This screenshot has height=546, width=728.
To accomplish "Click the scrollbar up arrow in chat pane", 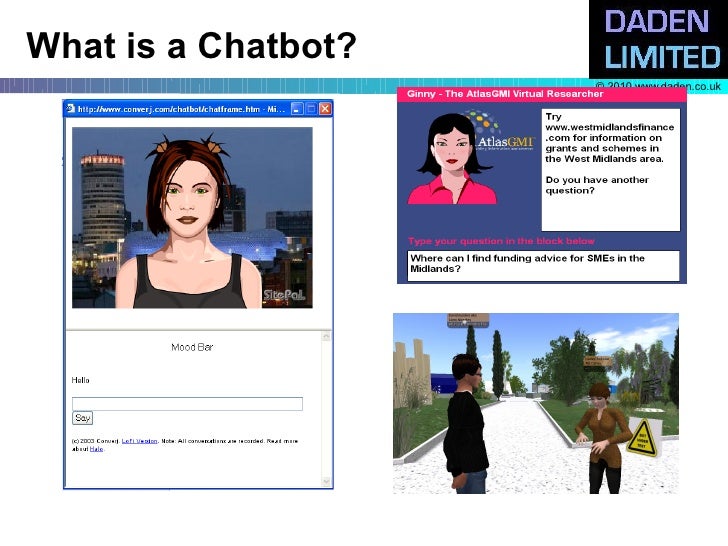I will tap(326, 337).
